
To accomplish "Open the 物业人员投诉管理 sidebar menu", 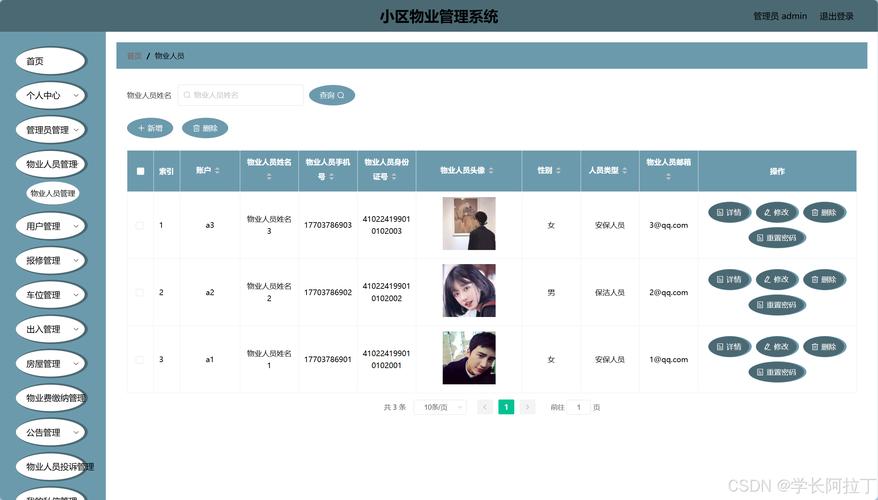I will tap(50, 467).
